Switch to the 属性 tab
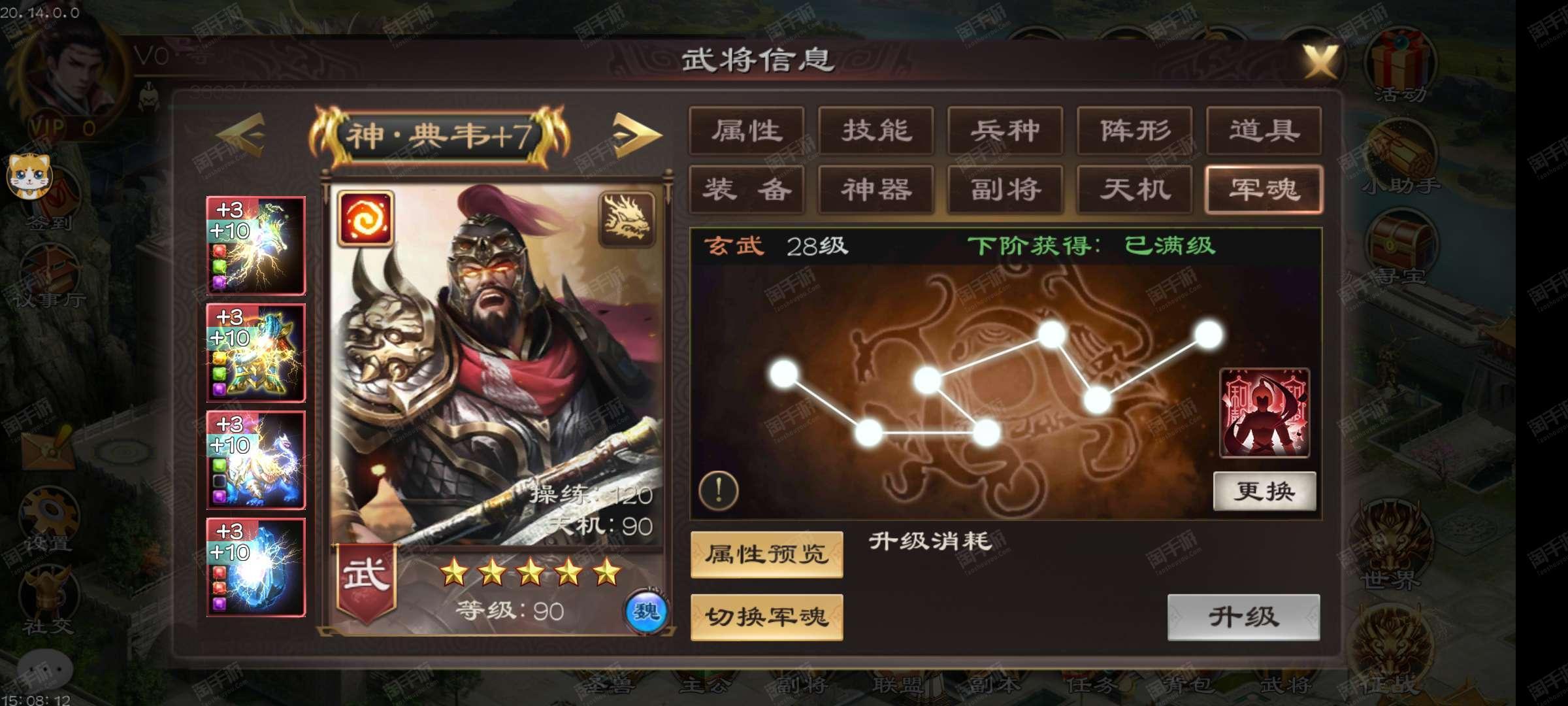This screenshot has height=706, width=1568. [747, 131]
